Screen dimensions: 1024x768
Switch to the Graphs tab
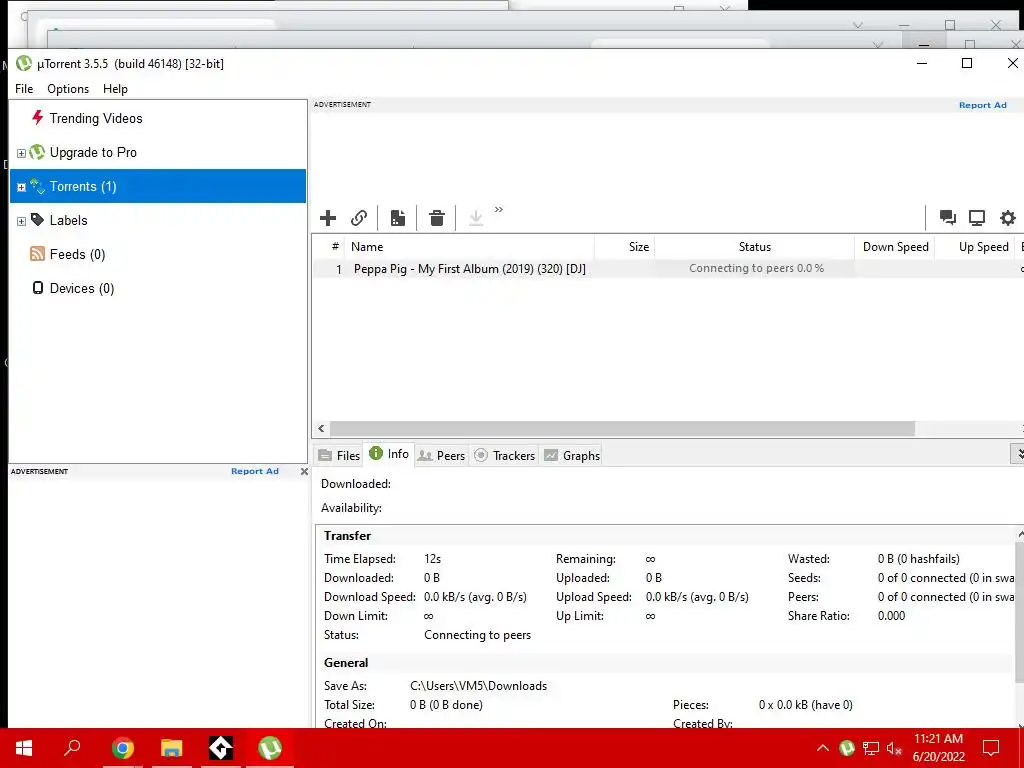tap(572, 456)
